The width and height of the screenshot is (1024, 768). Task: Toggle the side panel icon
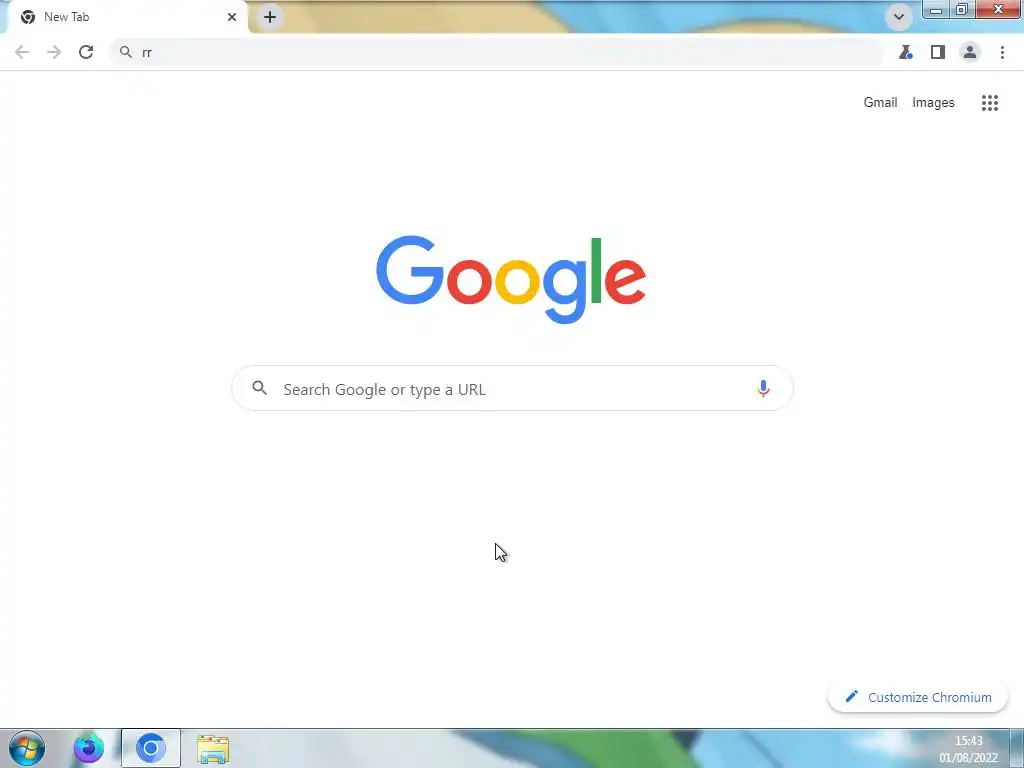click(x=938, y=52)
